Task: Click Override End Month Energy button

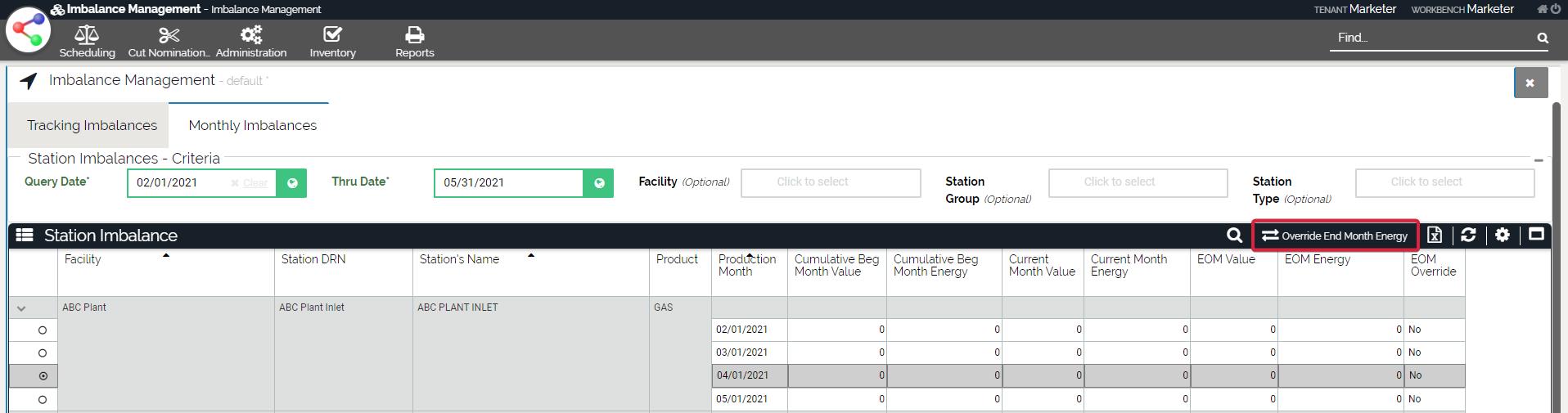Action: click(x=1336, y=236)
